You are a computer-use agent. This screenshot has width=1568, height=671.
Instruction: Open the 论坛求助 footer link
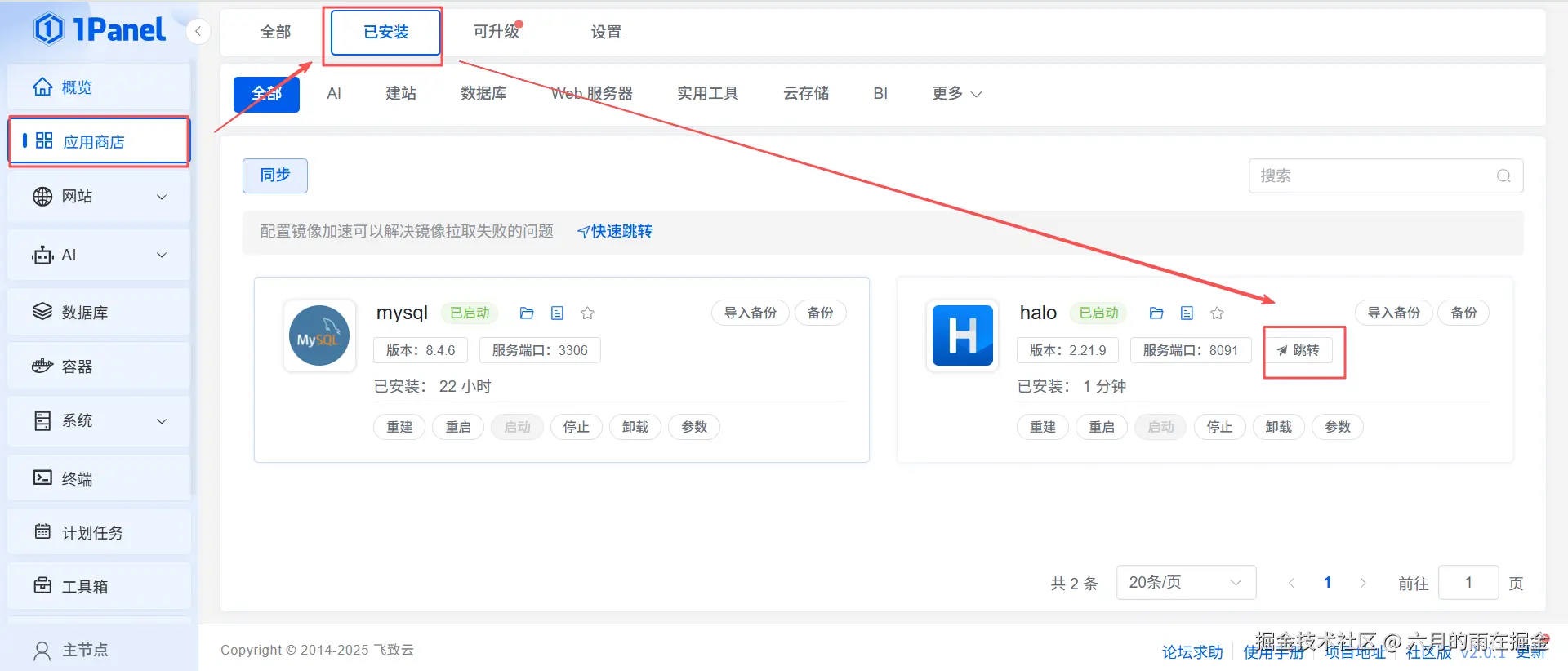[x=1192, y=652]
